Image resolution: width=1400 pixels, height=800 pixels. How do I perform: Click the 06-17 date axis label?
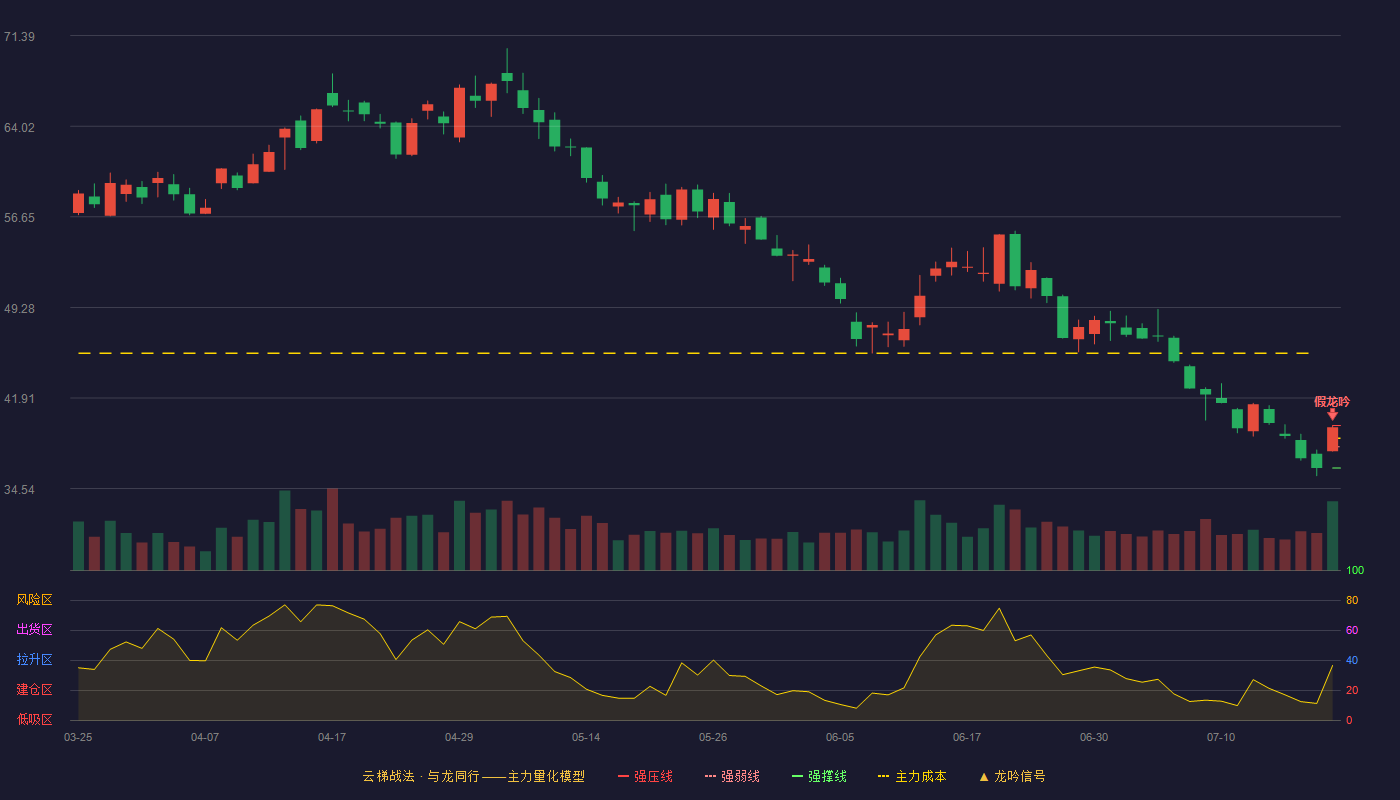pos(967,737)
